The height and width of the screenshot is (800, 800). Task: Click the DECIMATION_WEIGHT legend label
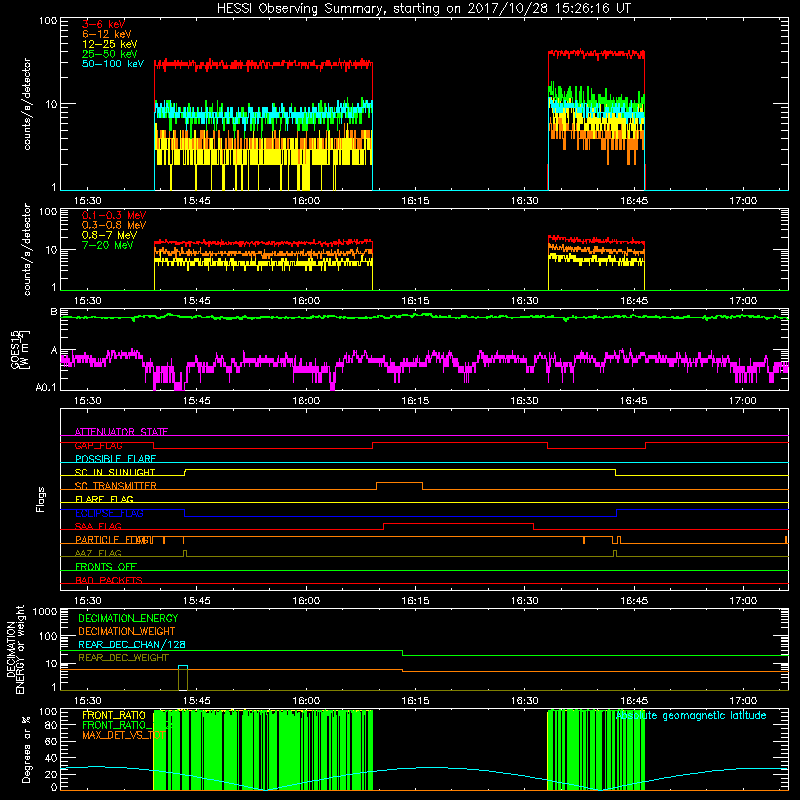(127, 631)
